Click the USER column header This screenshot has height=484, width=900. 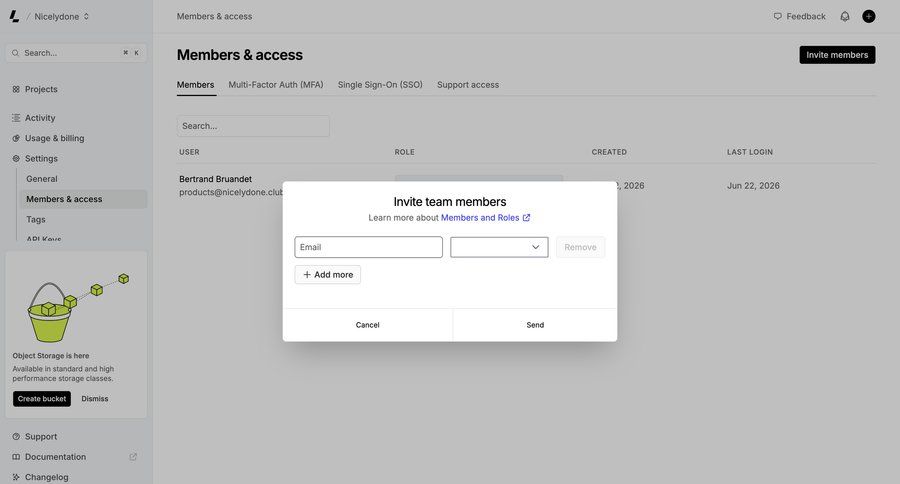189,152
